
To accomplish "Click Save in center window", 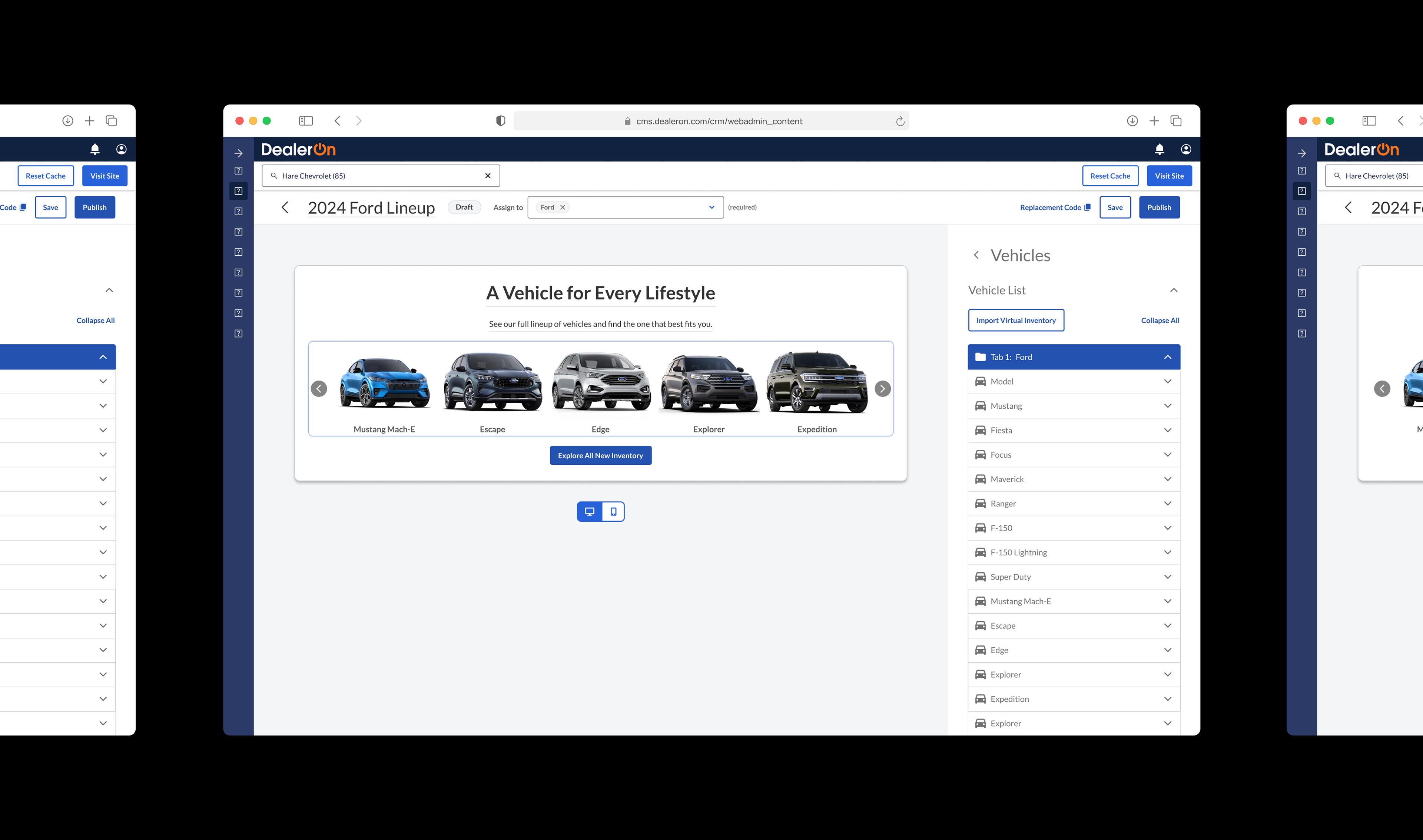I will pos(1115,208).
